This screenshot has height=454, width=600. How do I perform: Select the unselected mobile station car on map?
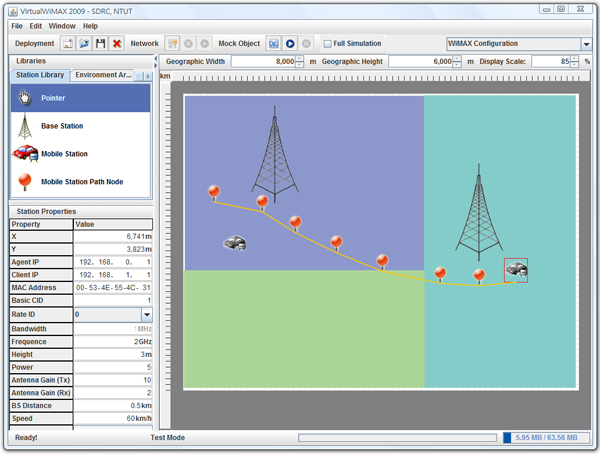click(x=235, y=243)
